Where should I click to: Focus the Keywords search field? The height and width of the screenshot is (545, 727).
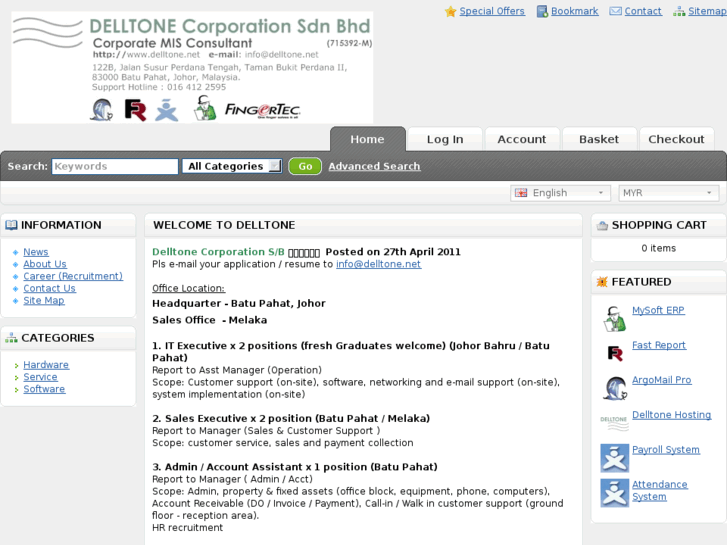[x=115, y=166]
